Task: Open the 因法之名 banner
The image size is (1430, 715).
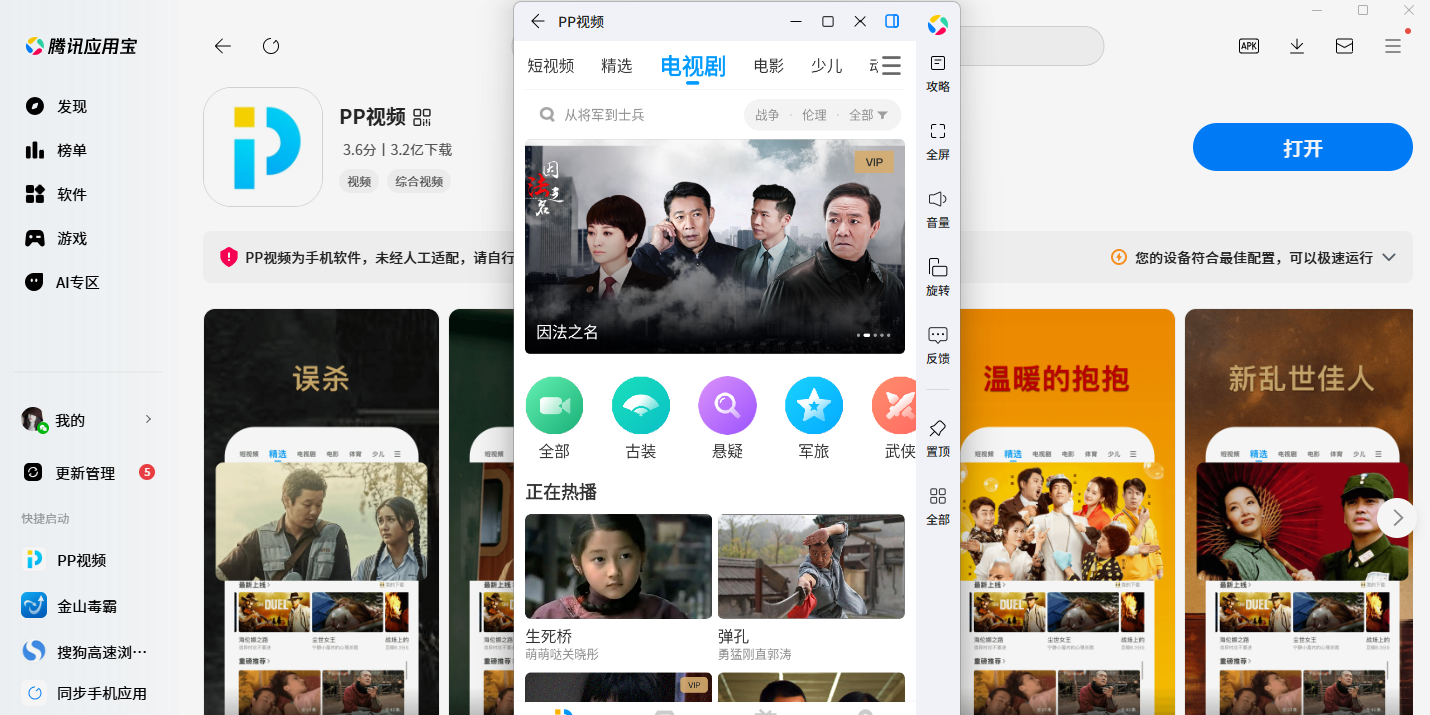Action: [715, 247]
